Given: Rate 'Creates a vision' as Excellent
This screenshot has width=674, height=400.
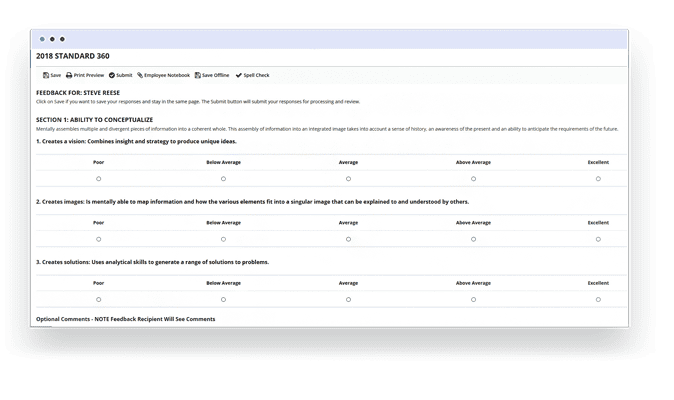Looking at the screenshot, I should click(598, 179).
